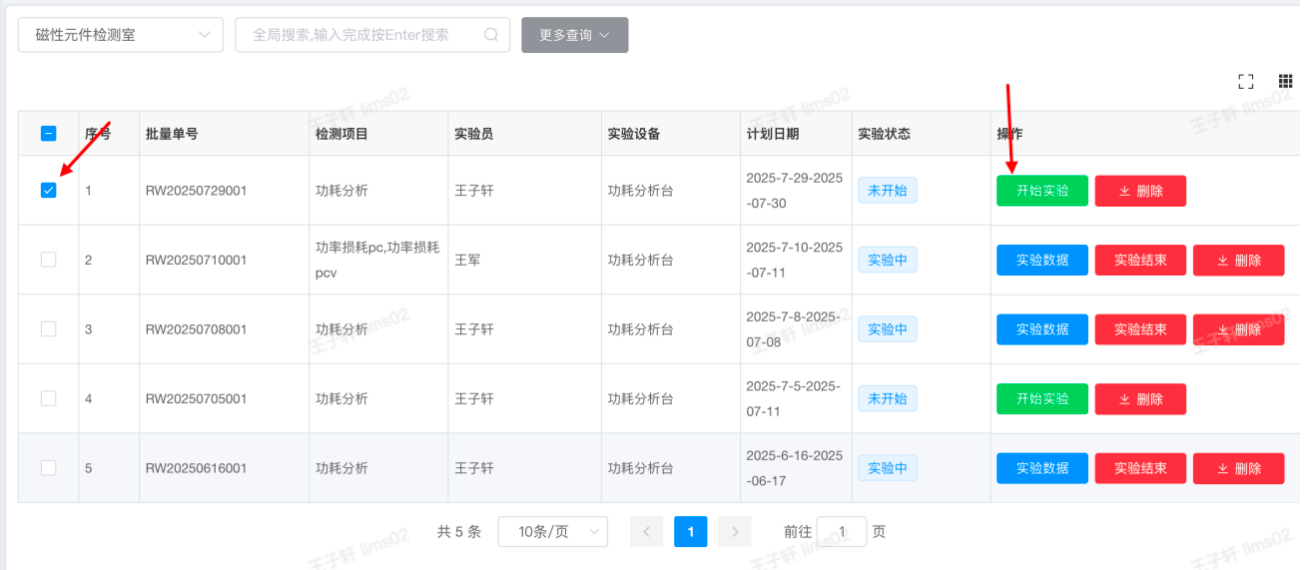
Task: Delete row RW20250616001
Action: [x=1238, y=468]
